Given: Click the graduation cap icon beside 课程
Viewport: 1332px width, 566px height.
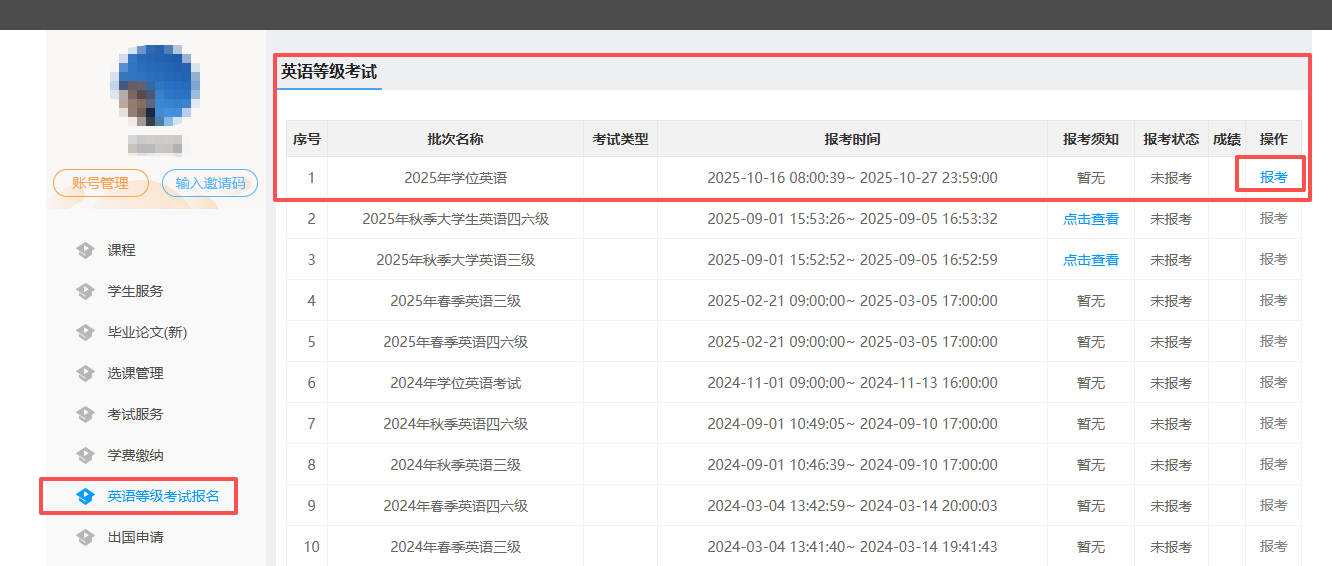Looking at the screenshot, I should coord(85,250).
